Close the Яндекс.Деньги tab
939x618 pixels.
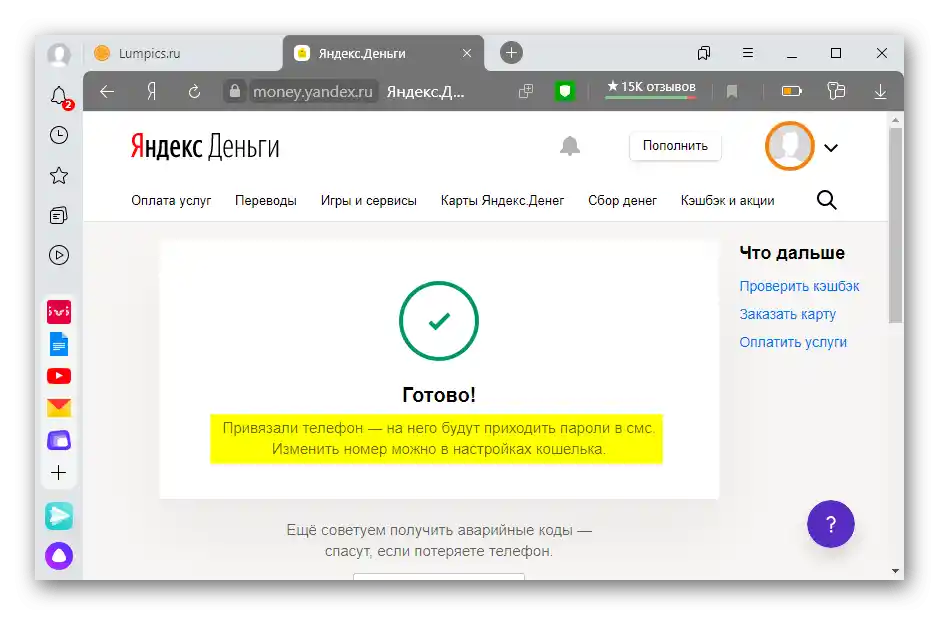pyautogui.click(x=467, y=53)
